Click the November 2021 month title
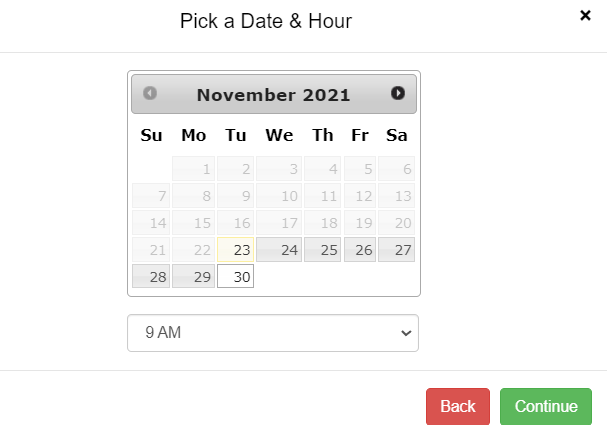This screenshot has height=425, width=607. [273, 95]
